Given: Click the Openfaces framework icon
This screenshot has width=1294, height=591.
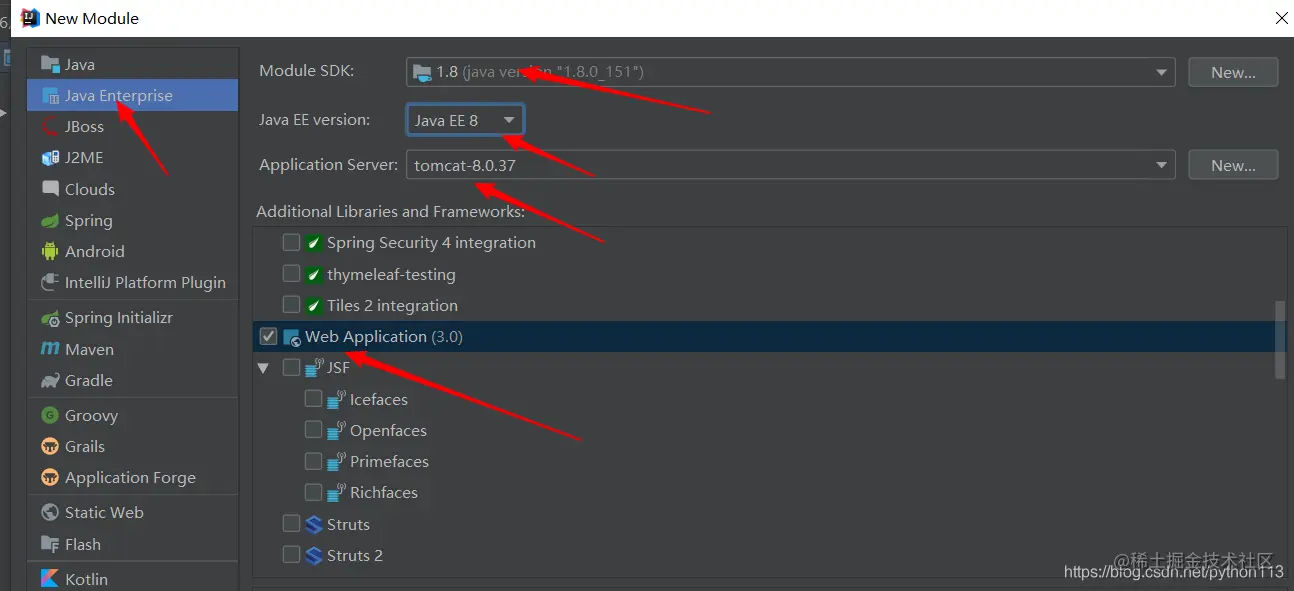Looking at the screenshot, I should click(337, 430).
